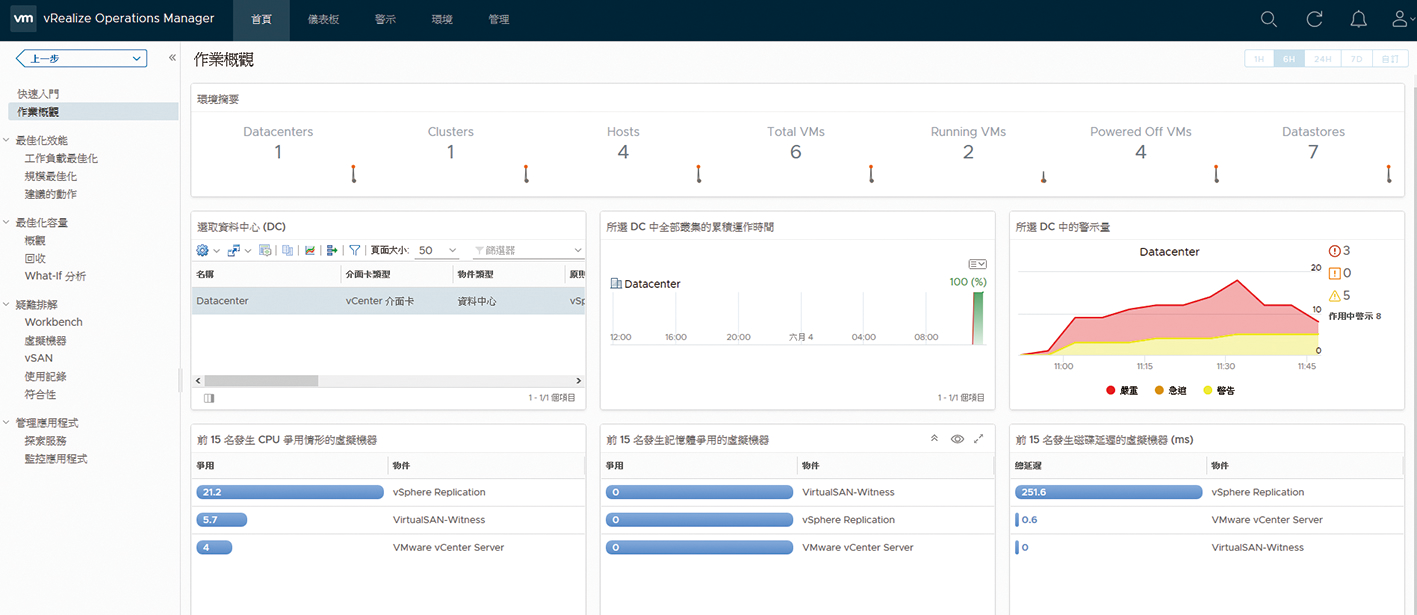Screen dimensions: 1417x615
Task: Click the critical alerts red icon showing 3
Action: [x=1334, y=251]
